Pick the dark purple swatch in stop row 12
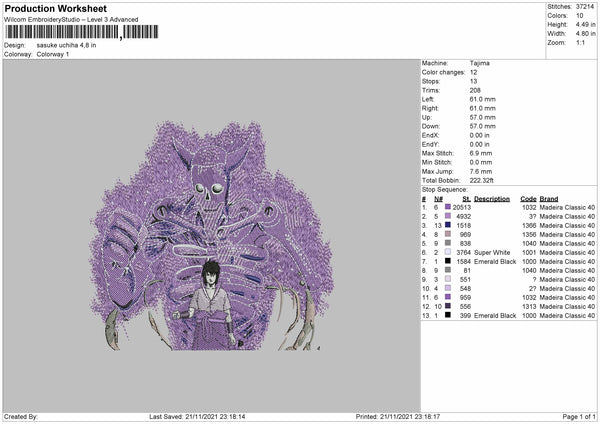The height and width of the screenshot is (424, 600). pos(448,306)
